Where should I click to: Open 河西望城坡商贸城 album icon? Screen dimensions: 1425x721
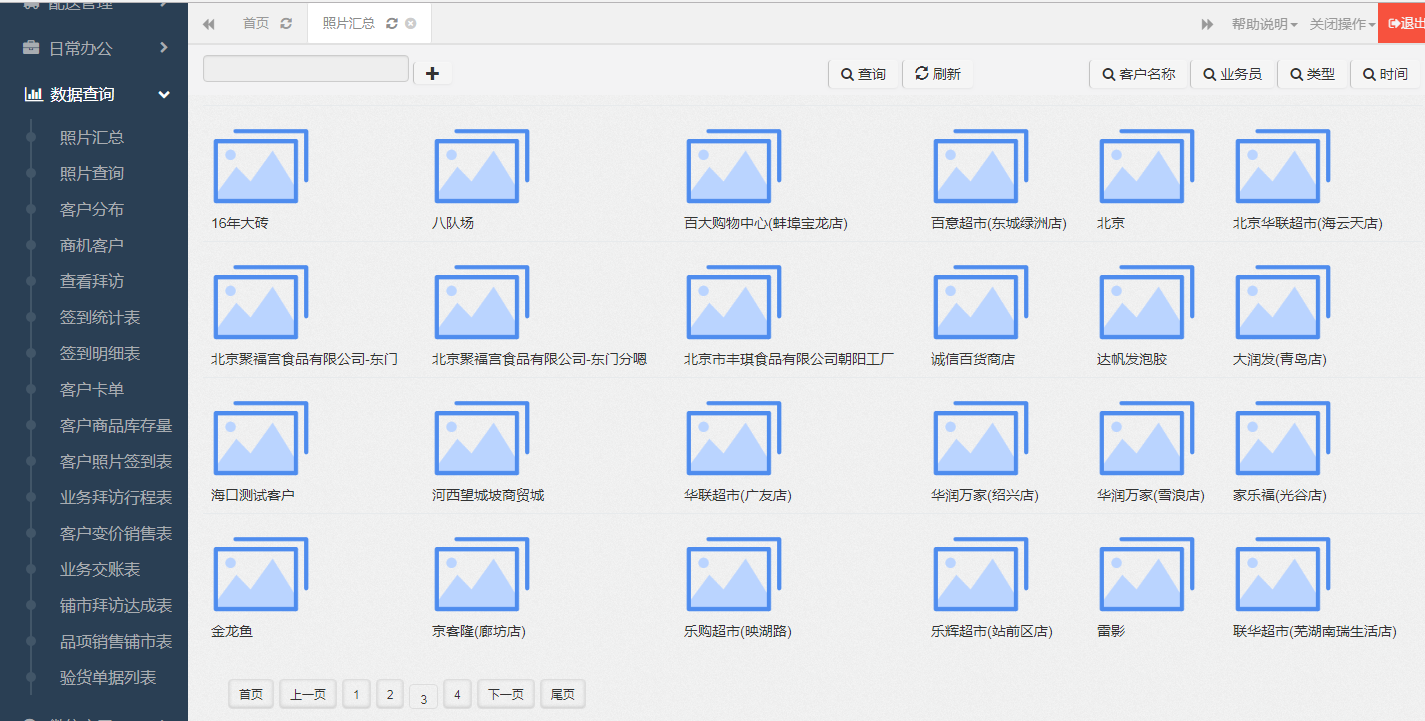481,438
